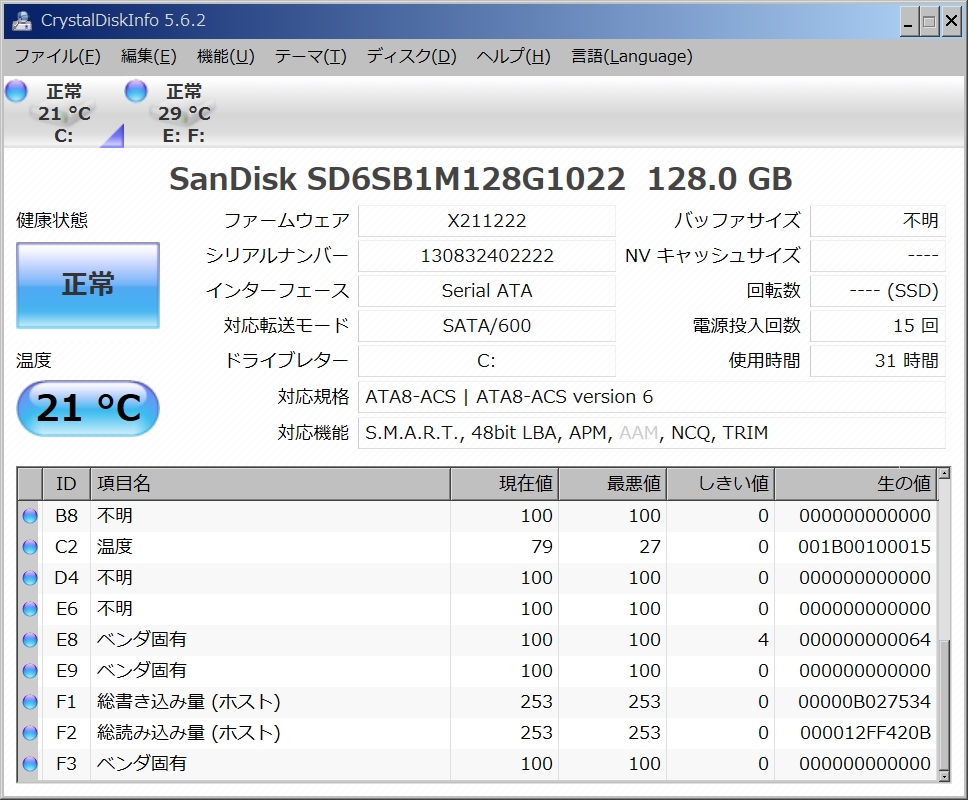Open the 編集(E) menu

pos(149,56)
